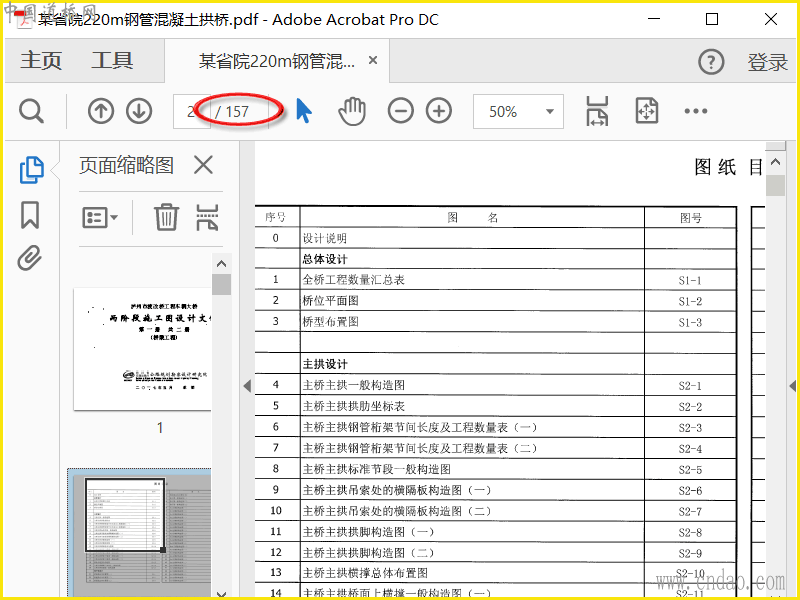Toggle the page thumbnails panel icon

click(x=32, y=169)
